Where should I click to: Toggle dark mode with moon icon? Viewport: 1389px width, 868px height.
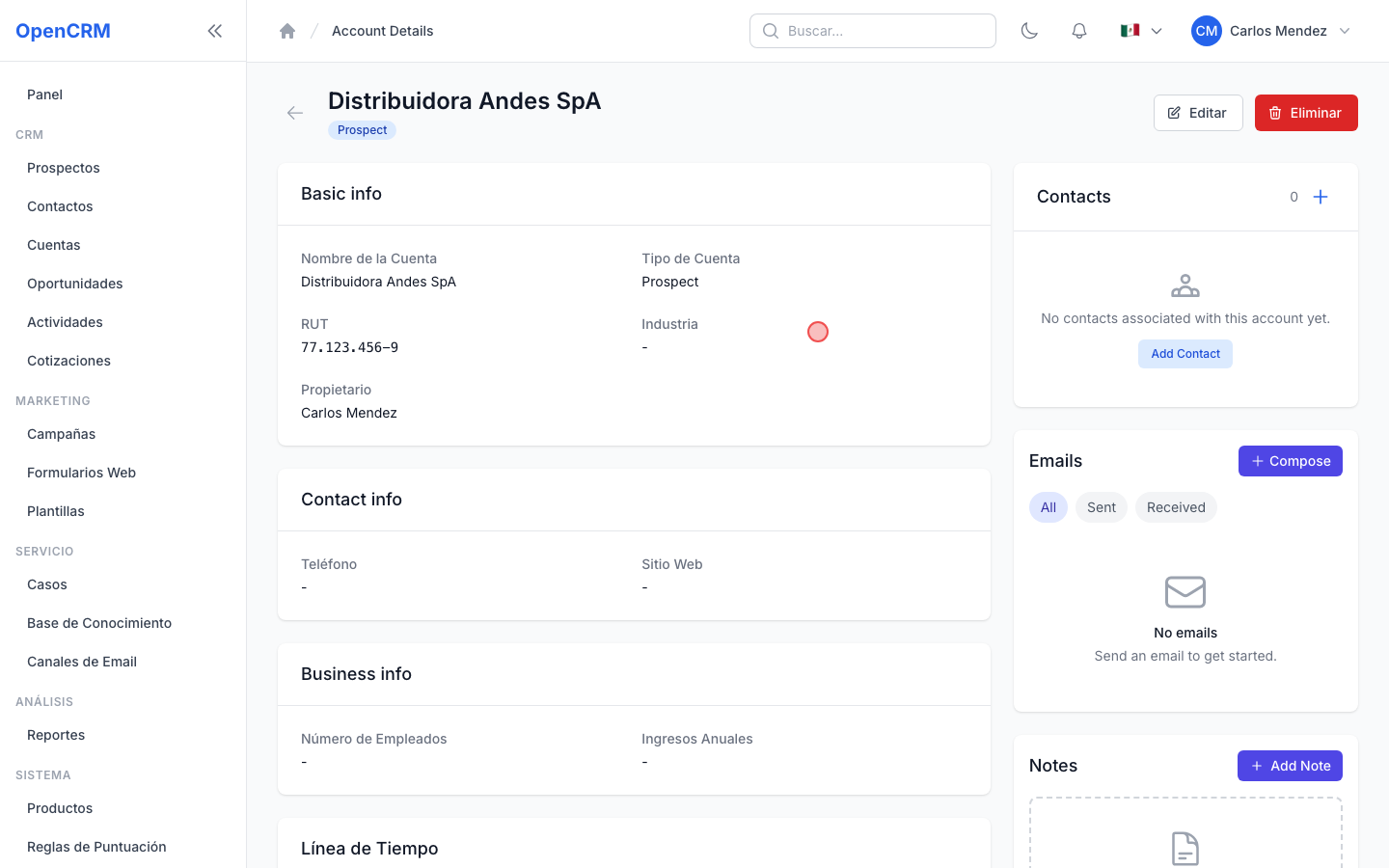[1029, 31]
